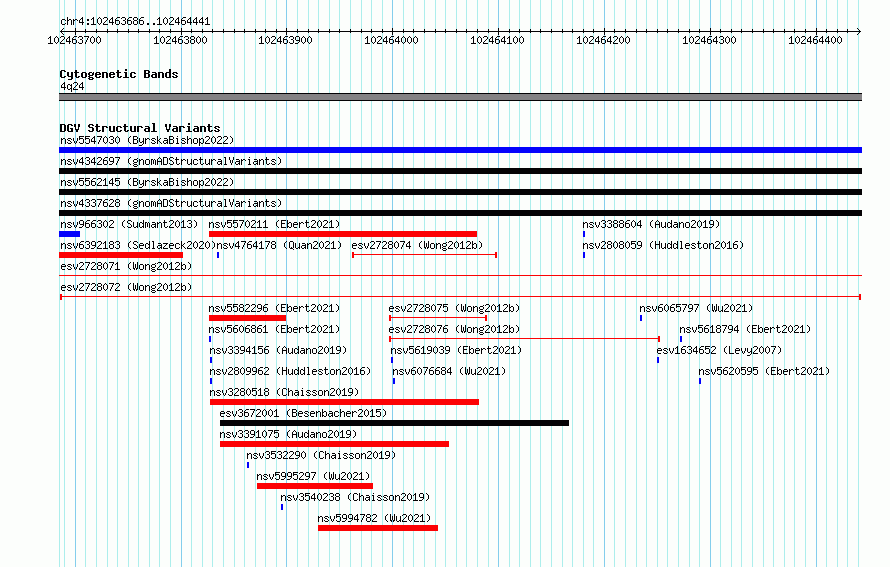Click nsv6076684 (Wu2021) label
The image size is (890, 567).
pos(449,371)
